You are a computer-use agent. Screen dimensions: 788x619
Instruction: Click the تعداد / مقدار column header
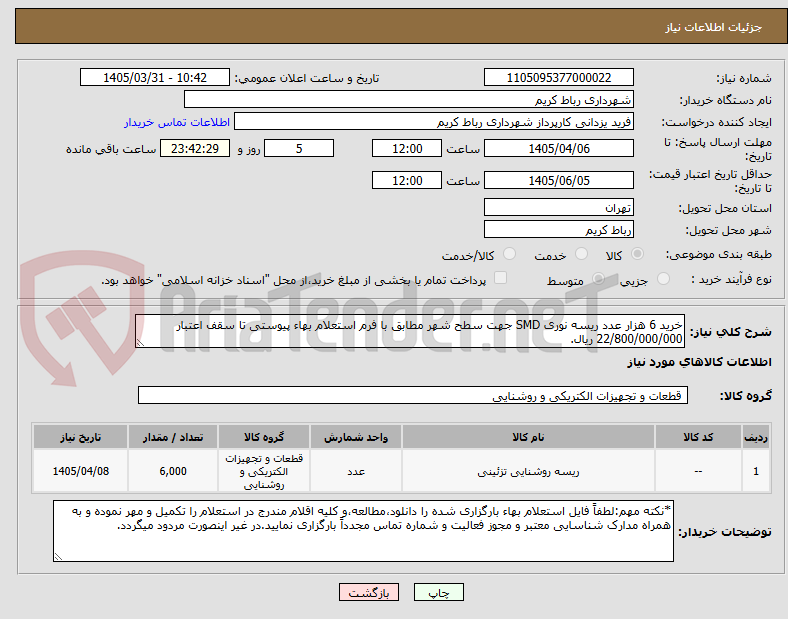(x=173, y=437)
